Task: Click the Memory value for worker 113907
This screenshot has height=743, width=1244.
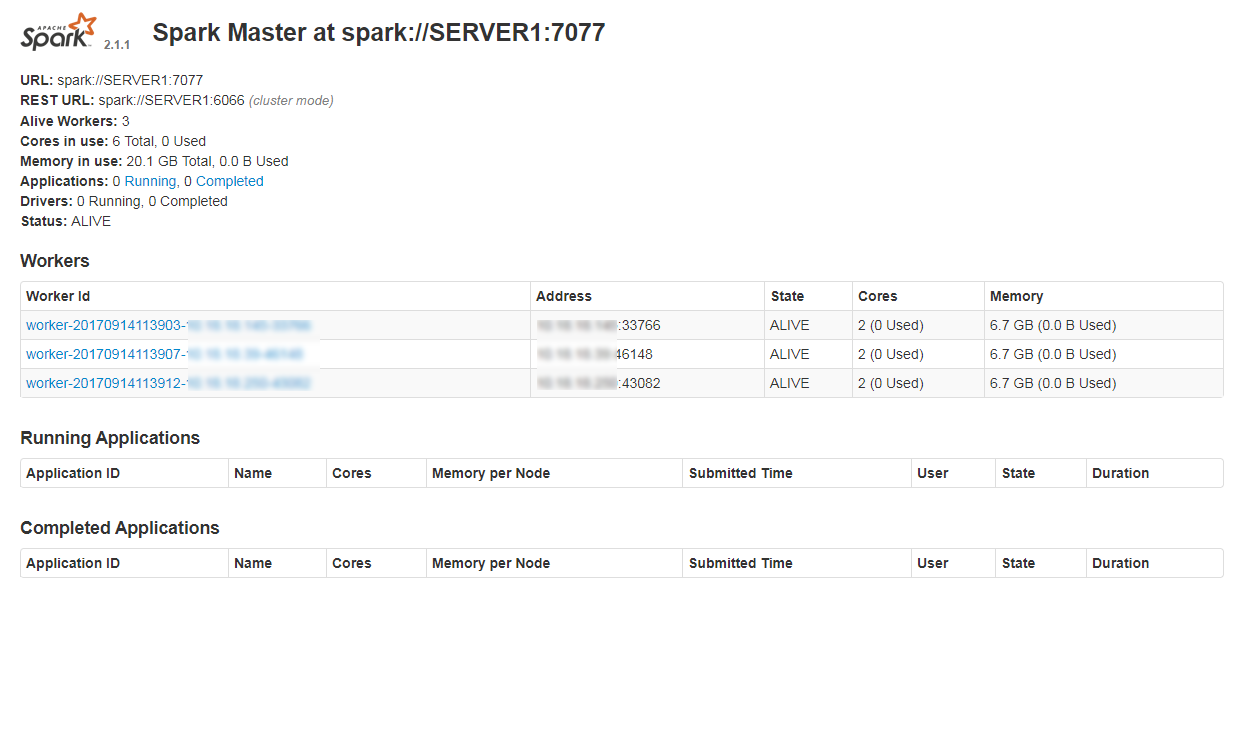Action: [1053, 354]
